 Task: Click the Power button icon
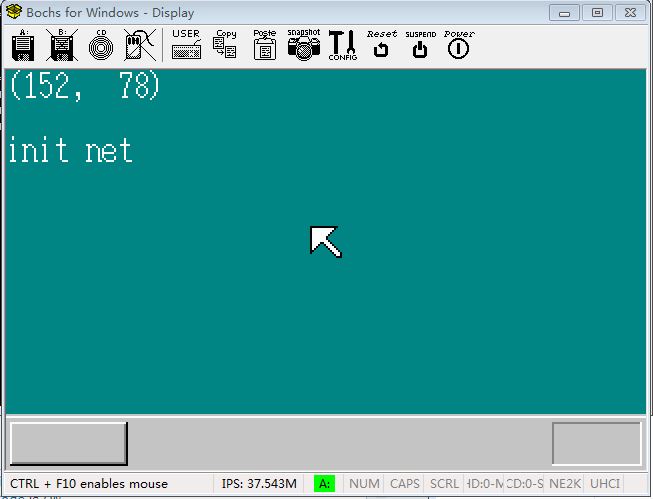click(x=459, y=45)
